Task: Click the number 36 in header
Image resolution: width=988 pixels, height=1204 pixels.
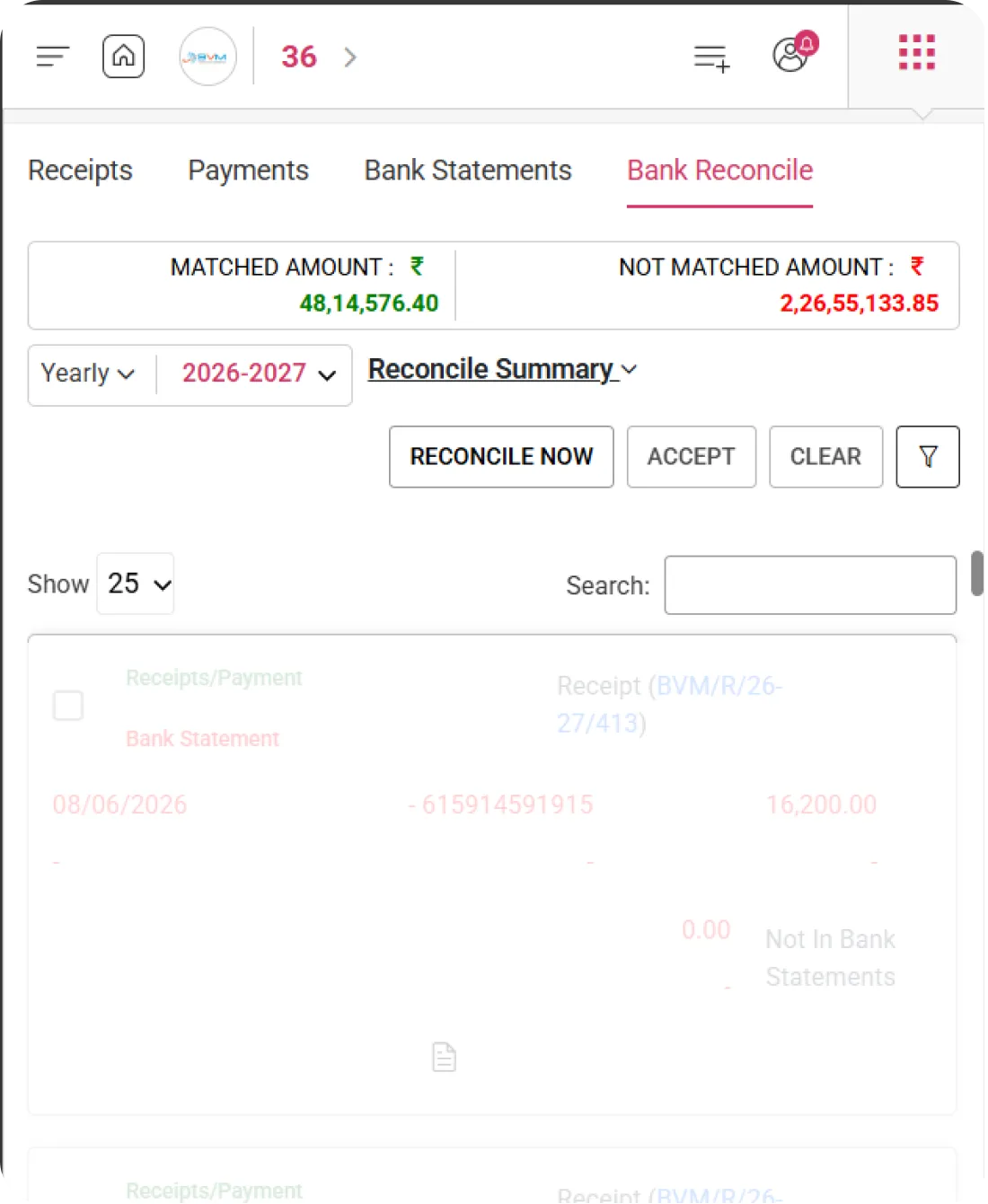Action: (x=299, y=57)
